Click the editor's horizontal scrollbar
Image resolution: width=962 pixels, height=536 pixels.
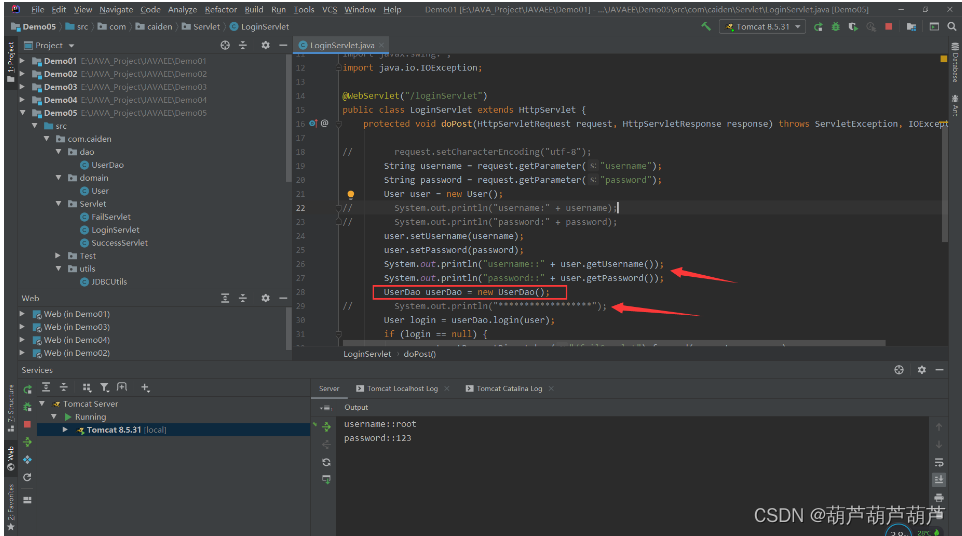pos(614,343)
